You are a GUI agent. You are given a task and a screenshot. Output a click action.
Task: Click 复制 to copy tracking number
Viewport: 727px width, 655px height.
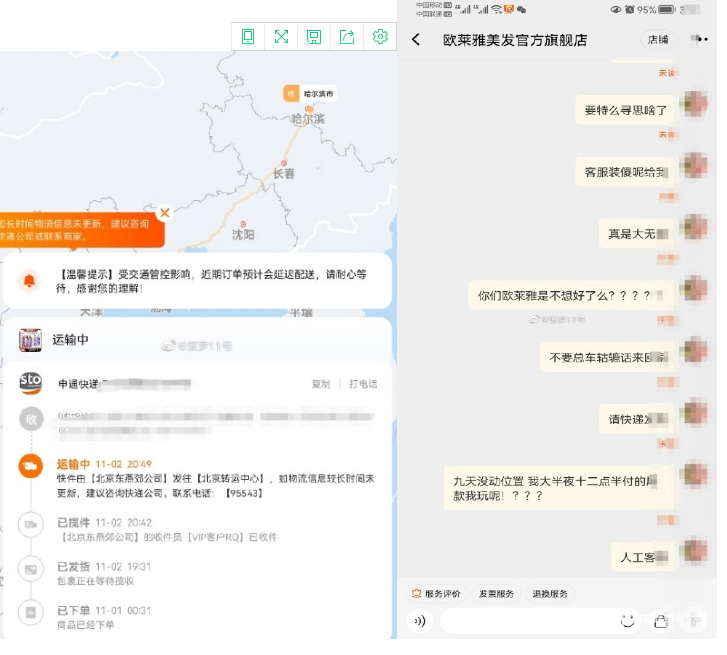[x=321, y=384]
